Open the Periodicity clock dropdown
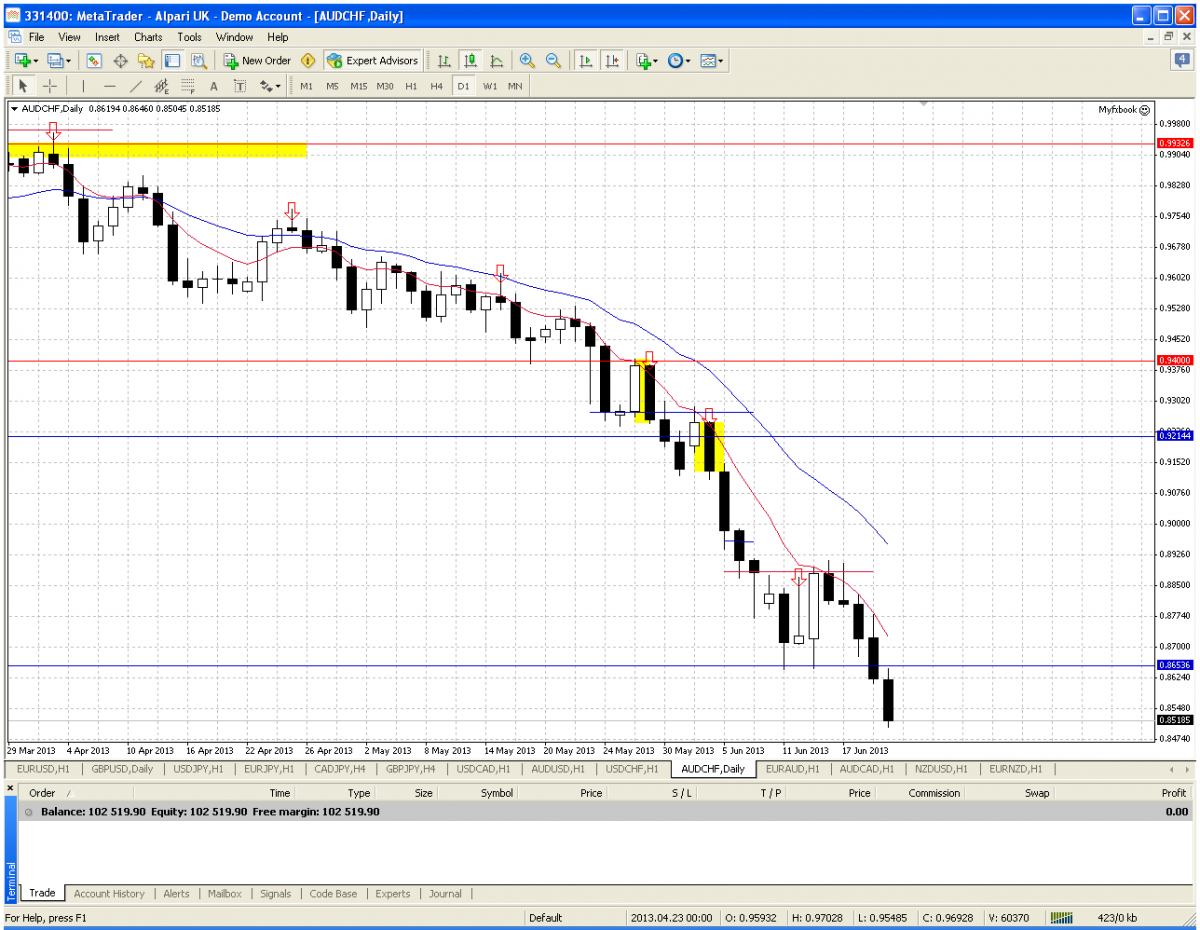Viewport: 1200px width, 930px height. point(679,61)
